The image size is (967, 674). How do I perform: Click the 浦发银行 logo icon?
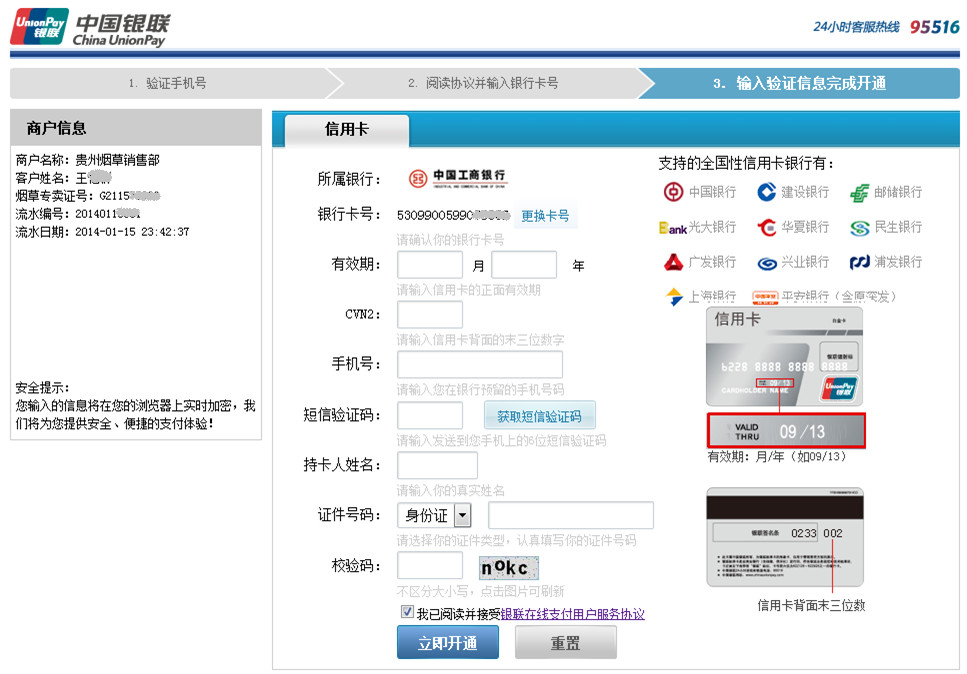click(859, 263)
